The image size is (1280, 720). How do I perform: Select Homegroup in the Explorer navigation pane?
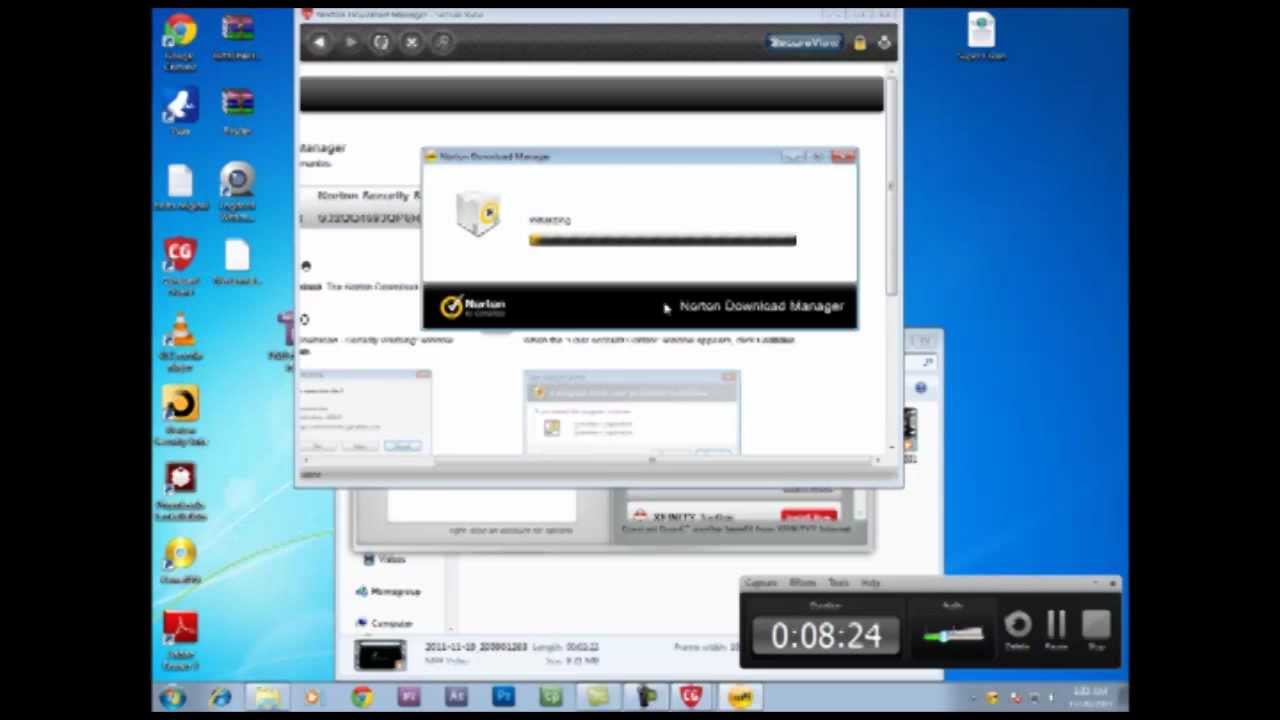(x=389, y=591)
